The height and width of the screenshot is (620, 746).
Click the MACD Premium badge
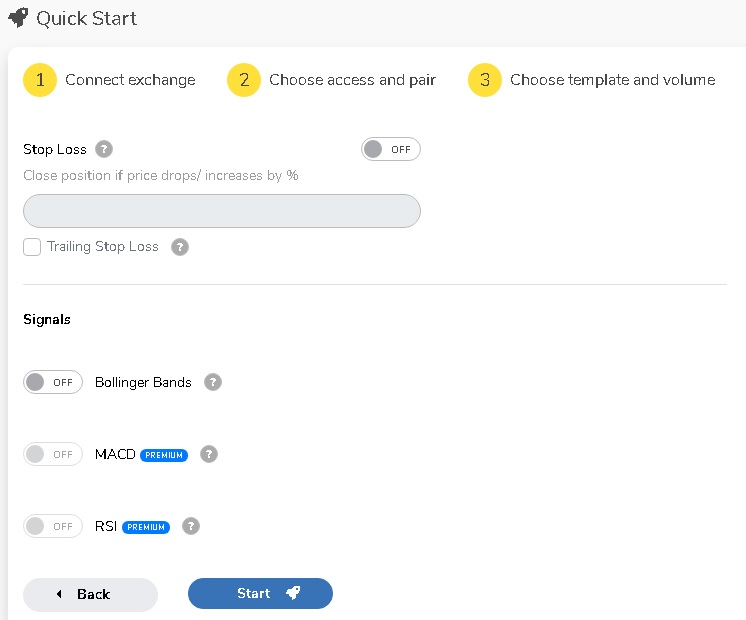pyautogui.click(x=164, y=455)
